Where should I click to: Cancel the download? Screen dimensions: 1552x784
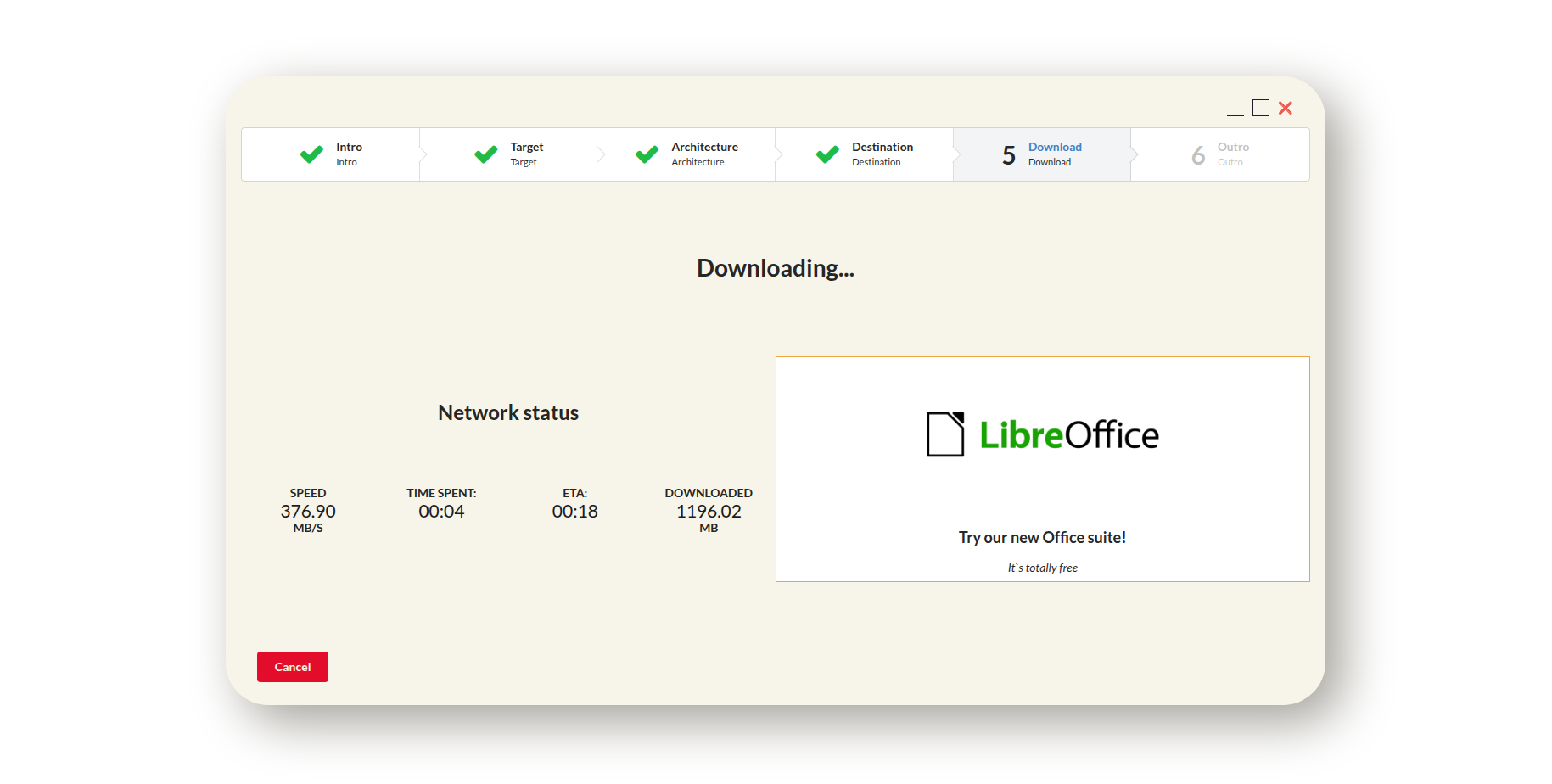(x=293, y=667)
